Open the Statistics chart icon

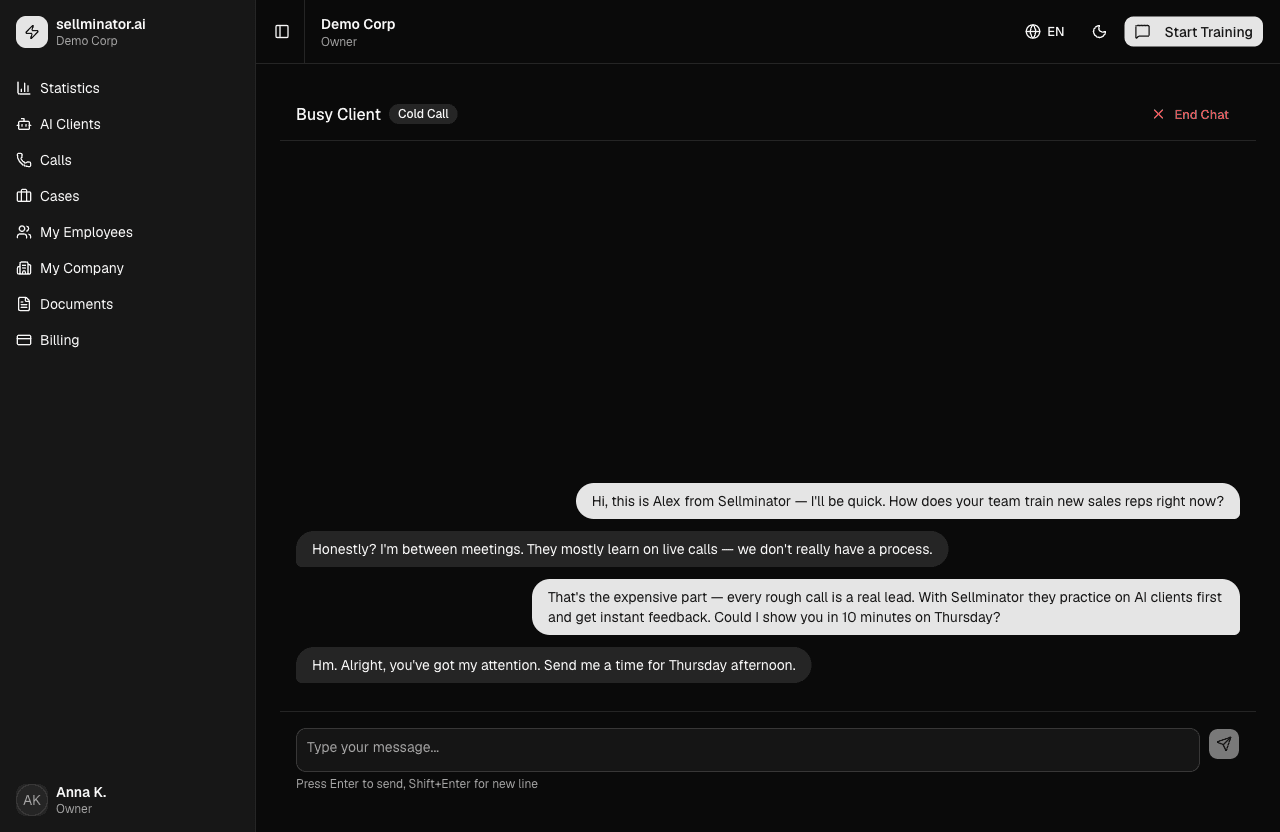tap(24, 88)
